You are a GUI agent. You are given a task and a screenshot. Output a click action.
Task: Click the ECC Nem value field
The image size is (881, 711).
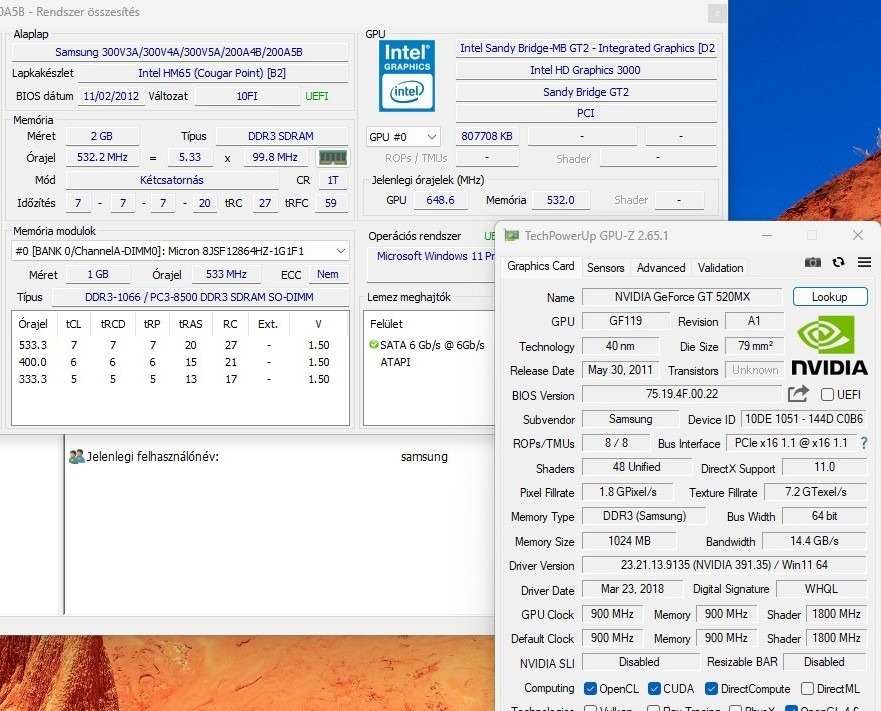(x=328, y=274)
